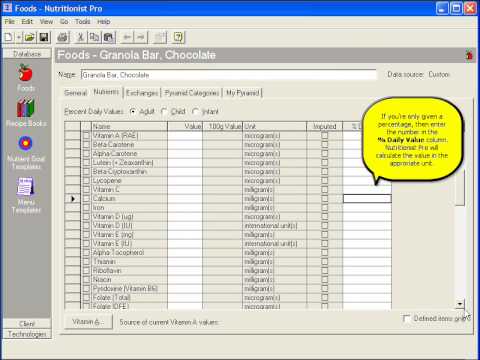Viewport: 480px width, 360px height.
Task: Open the dropdown arrow beside New icon
Action: pos(19,37)
